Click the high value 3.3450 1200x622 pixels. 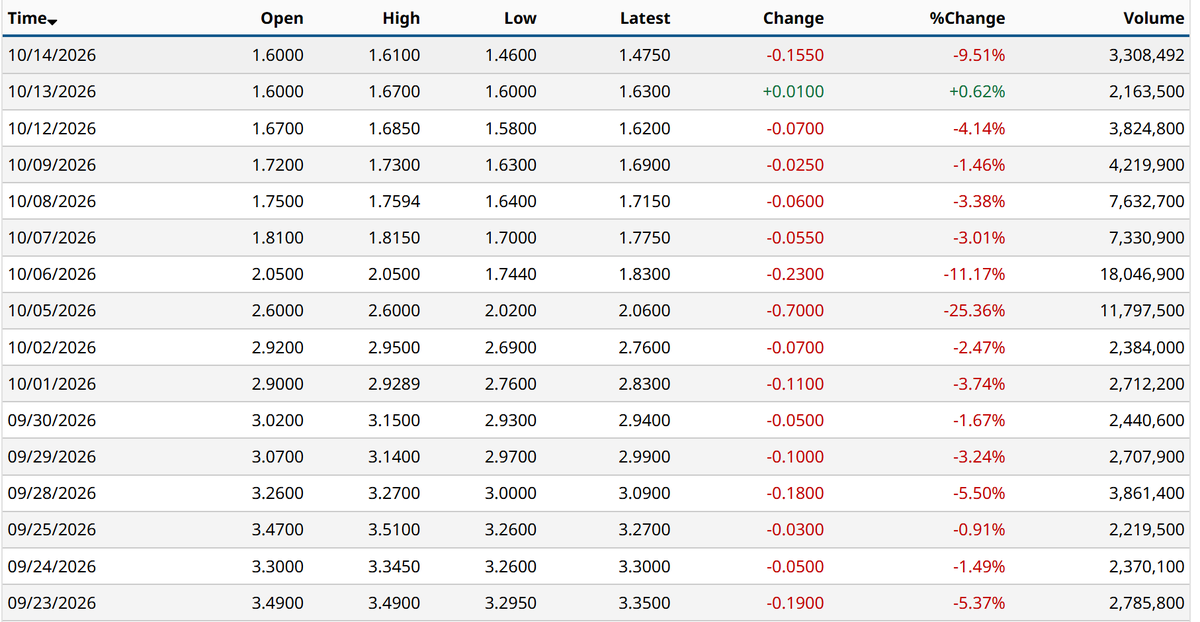pyautogui.click(x=395, y=567)
